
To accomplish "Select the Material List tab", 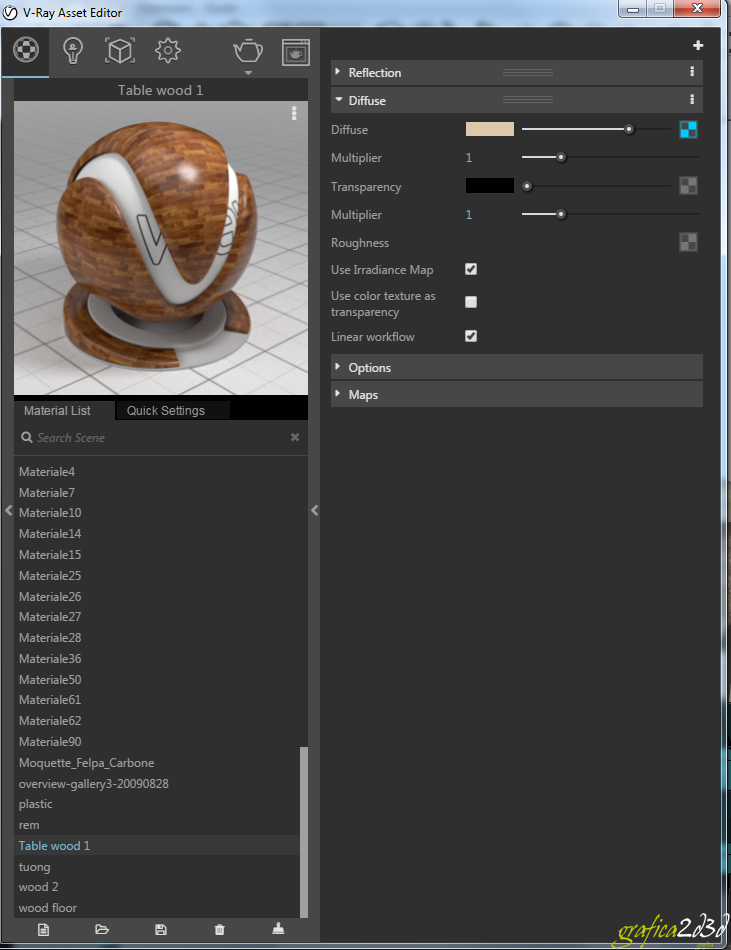I will [57, 410].
